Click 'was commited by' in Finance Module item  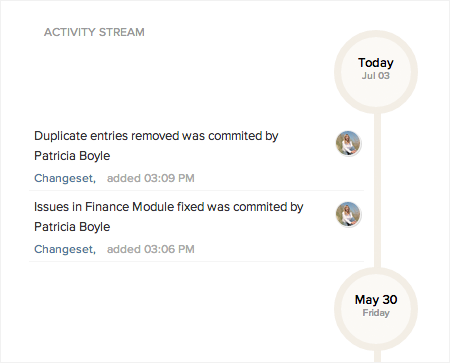(255, 207)
